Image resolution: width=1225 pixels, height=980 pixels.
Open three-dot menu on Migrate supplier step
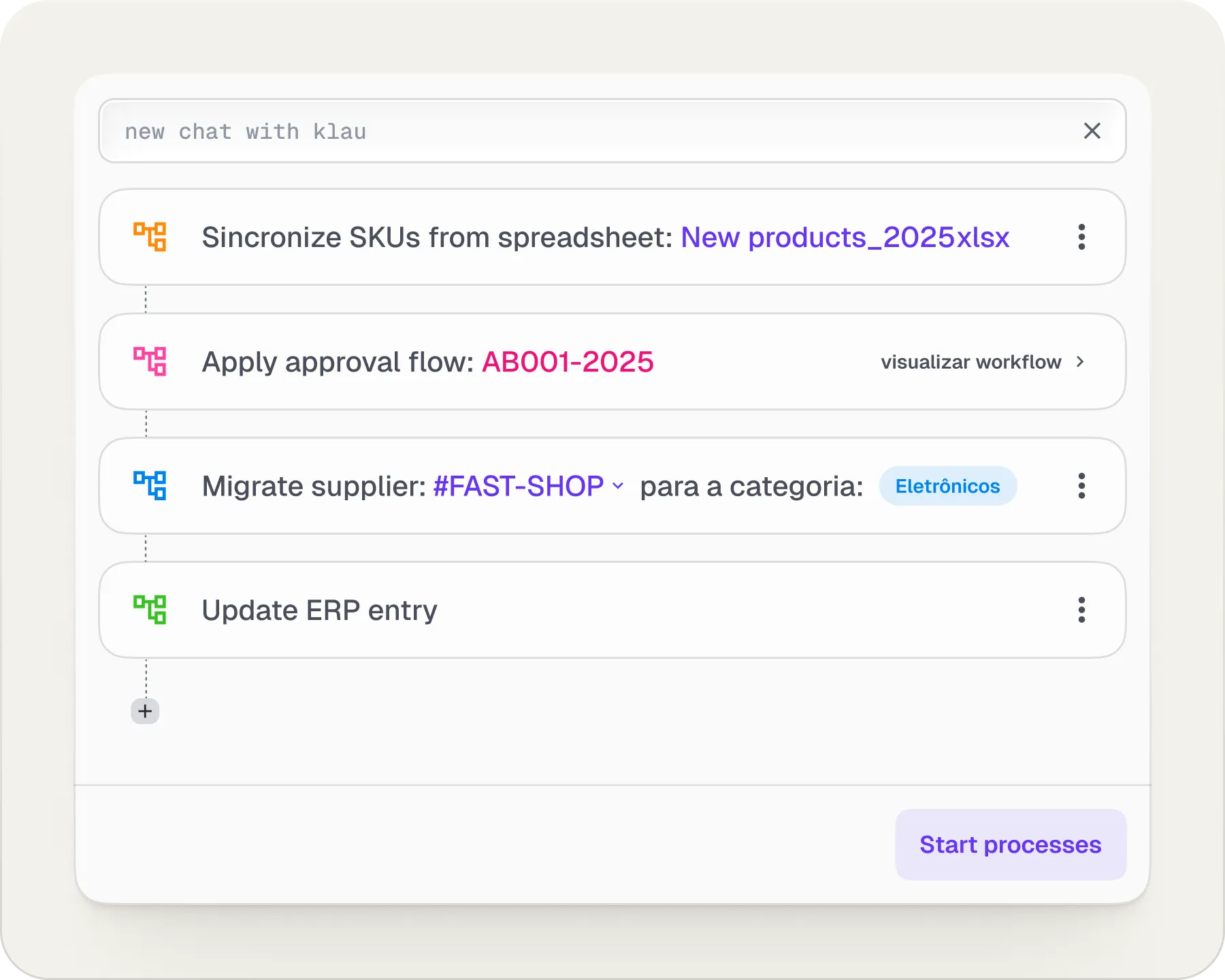coord(1081,486)
